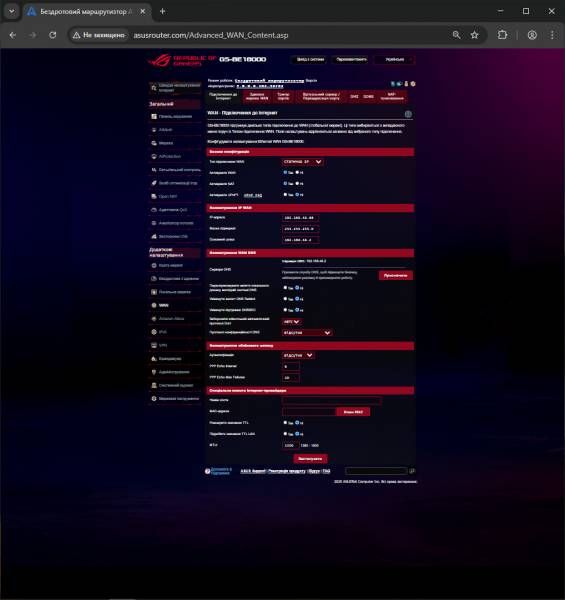Image resolution: width=565 pixels, height=600 pixels.
Task: Set Enable WAN to No
Action: 297,173
